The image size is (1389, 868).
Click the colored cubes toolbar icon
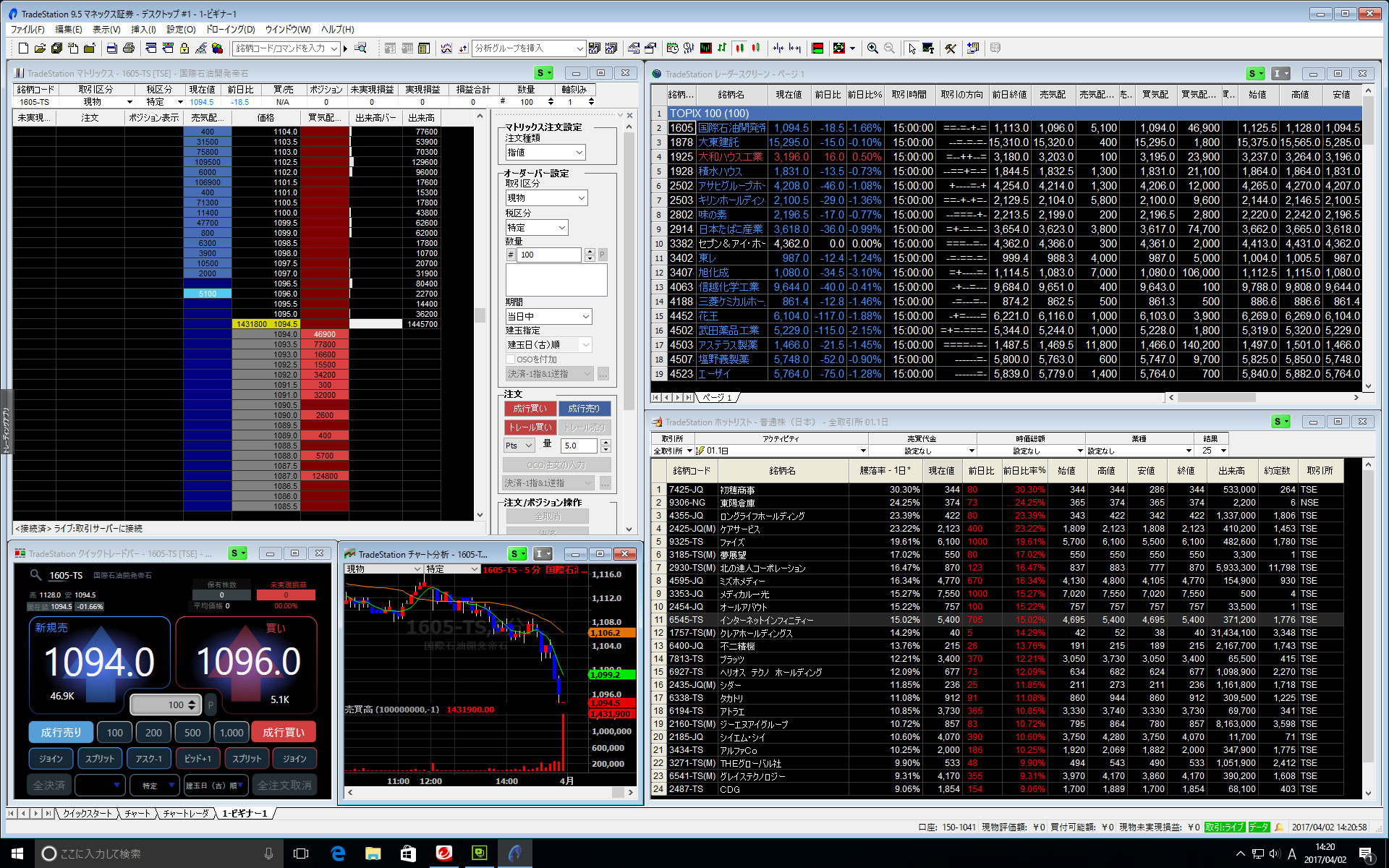217,48
